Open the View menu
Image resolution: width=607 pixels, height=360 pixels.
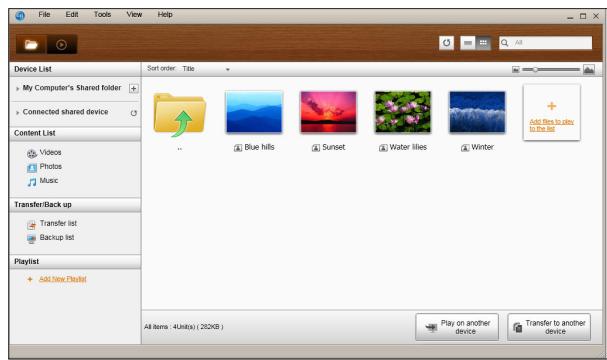134,14
